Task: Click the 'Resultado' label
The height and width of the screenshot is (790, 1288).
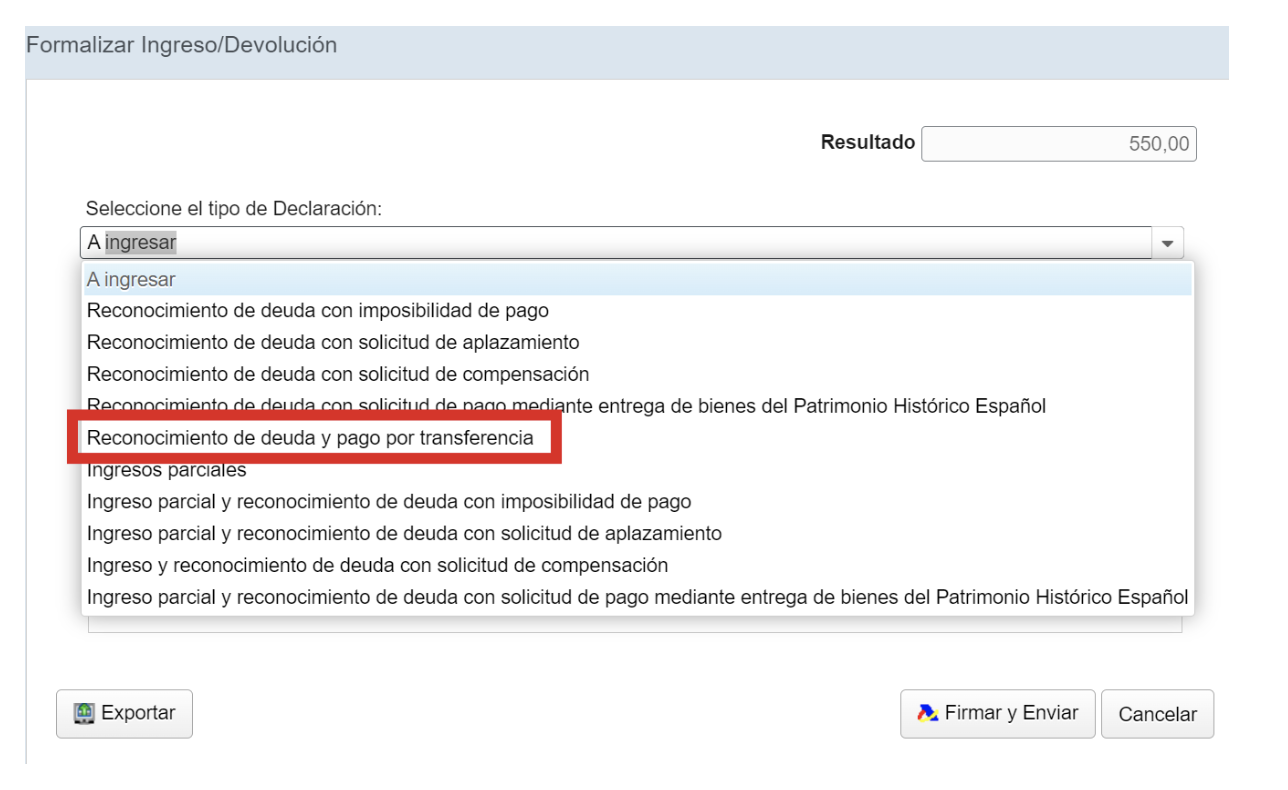Action: click(x=868, y=142)
